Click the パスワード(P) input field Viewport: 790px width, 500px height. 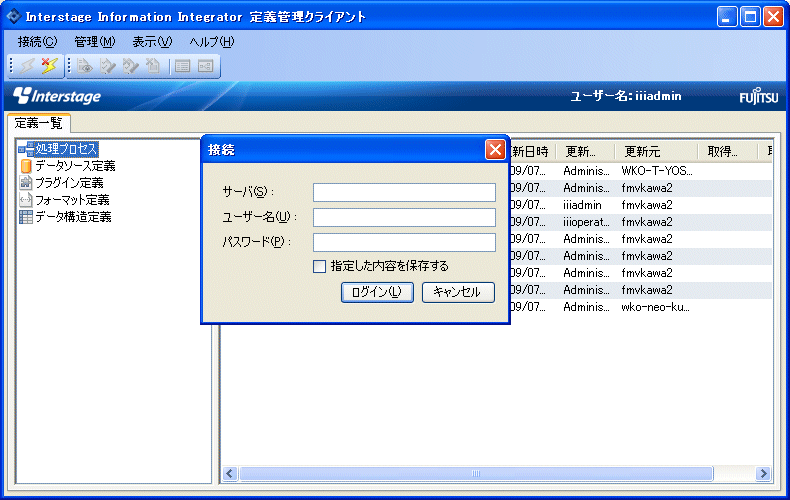coord(404,242)
